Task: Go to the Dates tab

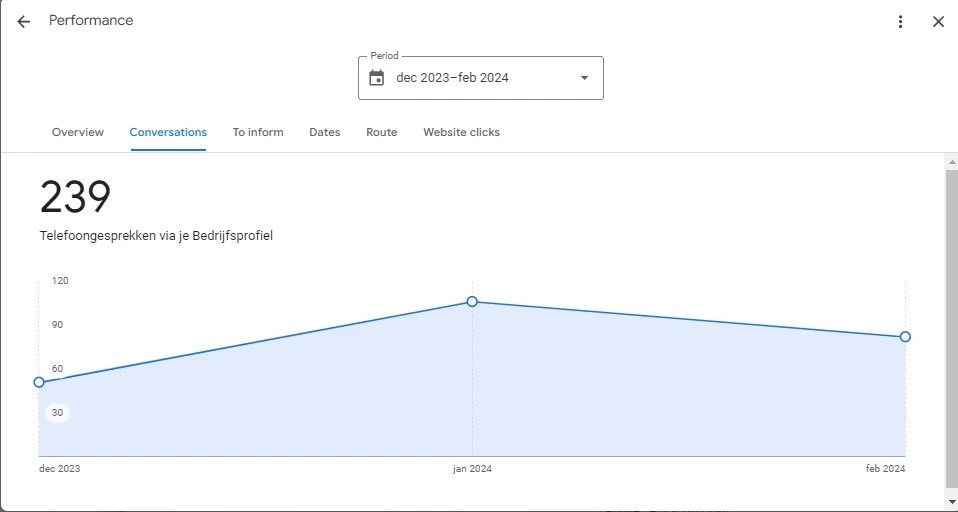Action: (324, 132)
